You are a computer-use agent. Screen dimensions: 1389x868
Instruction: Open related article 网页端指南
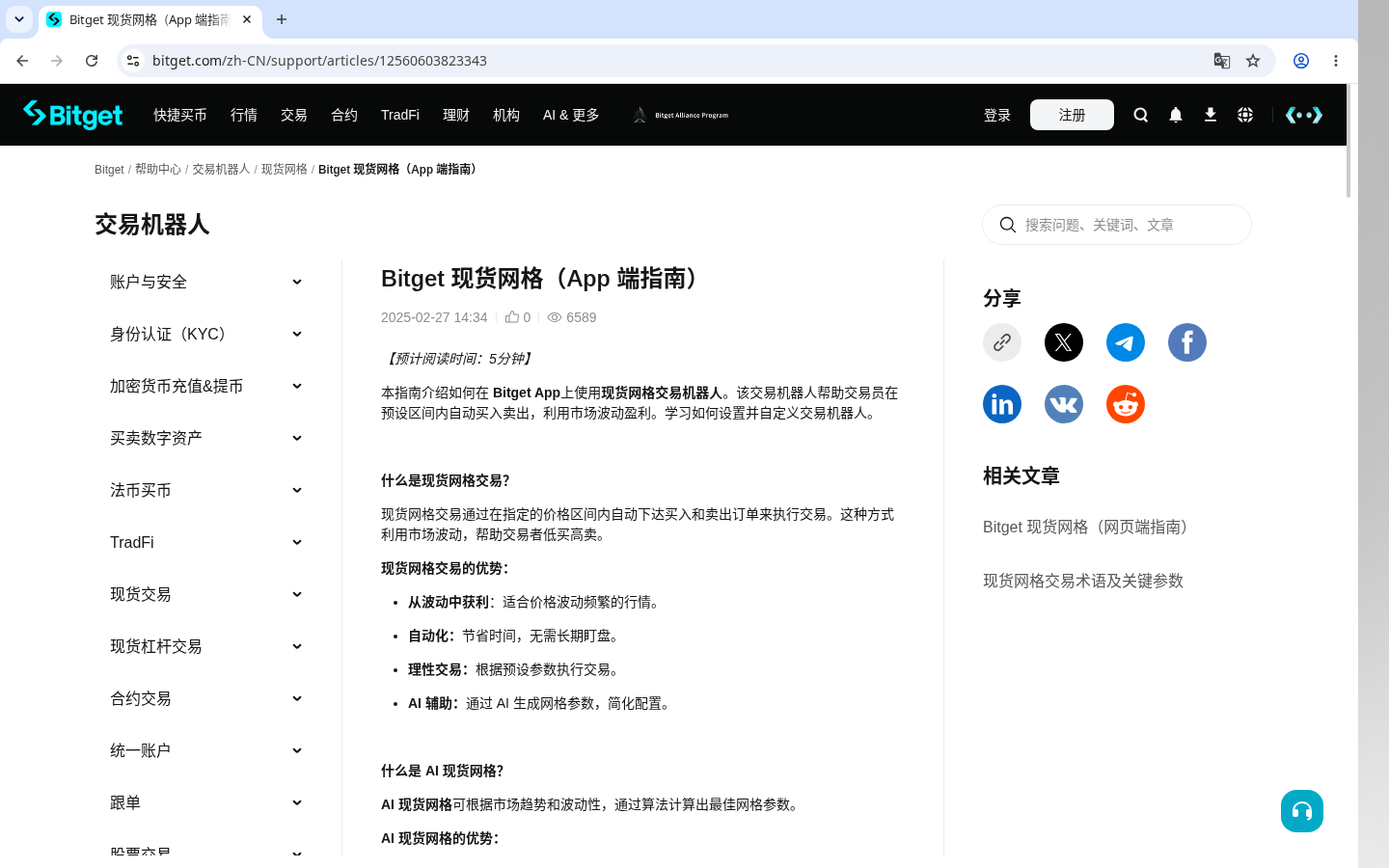(1089, 527)
